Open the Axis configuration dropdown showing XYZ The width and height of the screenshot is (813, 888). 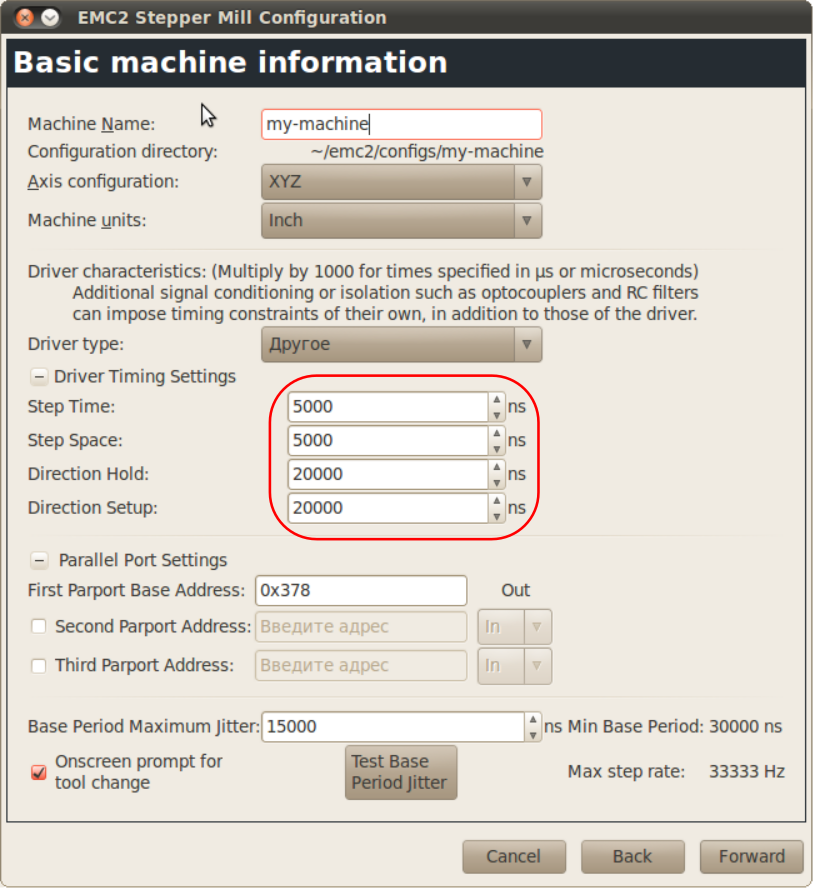[x=401, y=182]
